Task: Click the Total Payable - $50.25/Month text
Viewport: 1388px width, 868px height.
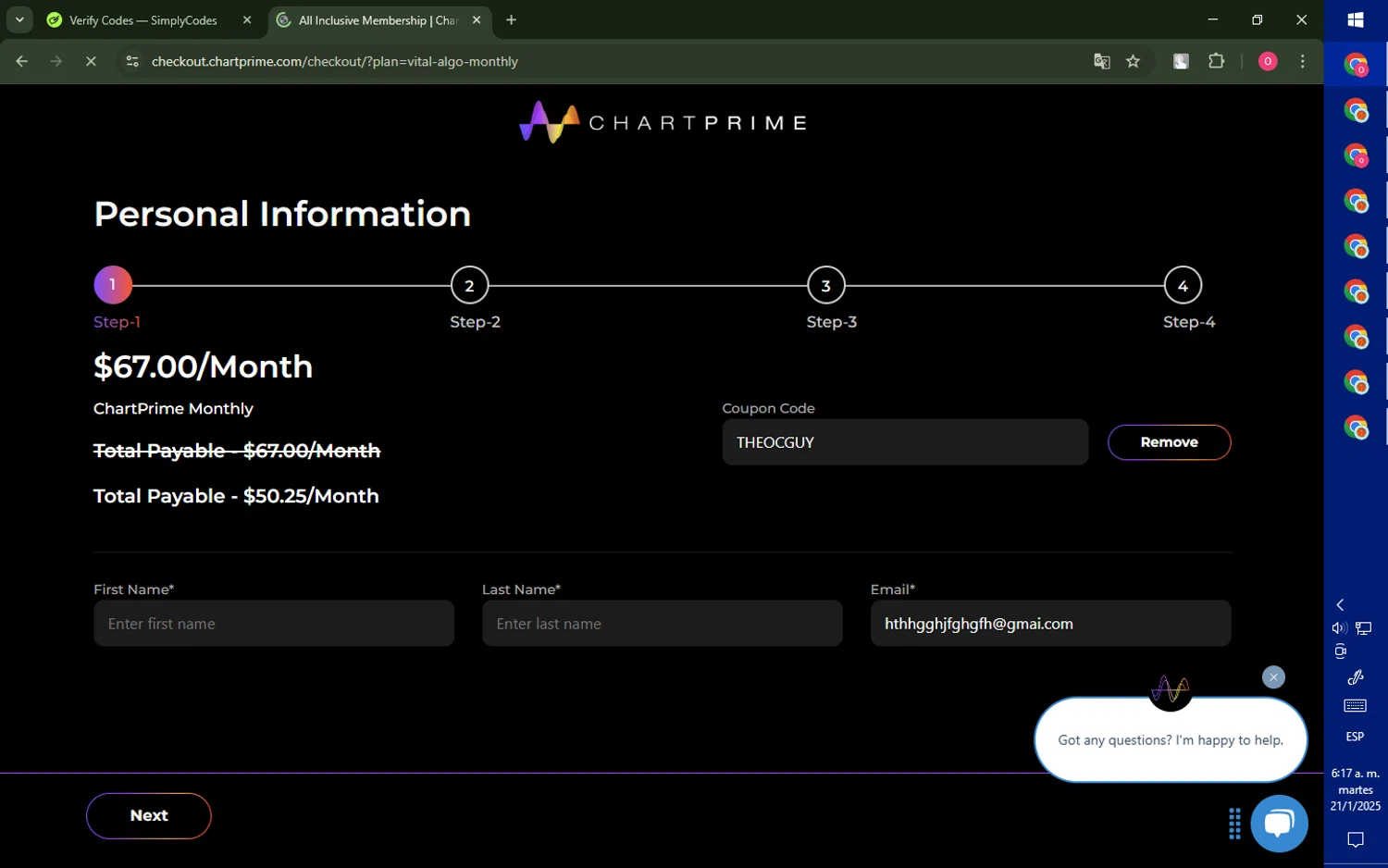Action: [236, 496]
